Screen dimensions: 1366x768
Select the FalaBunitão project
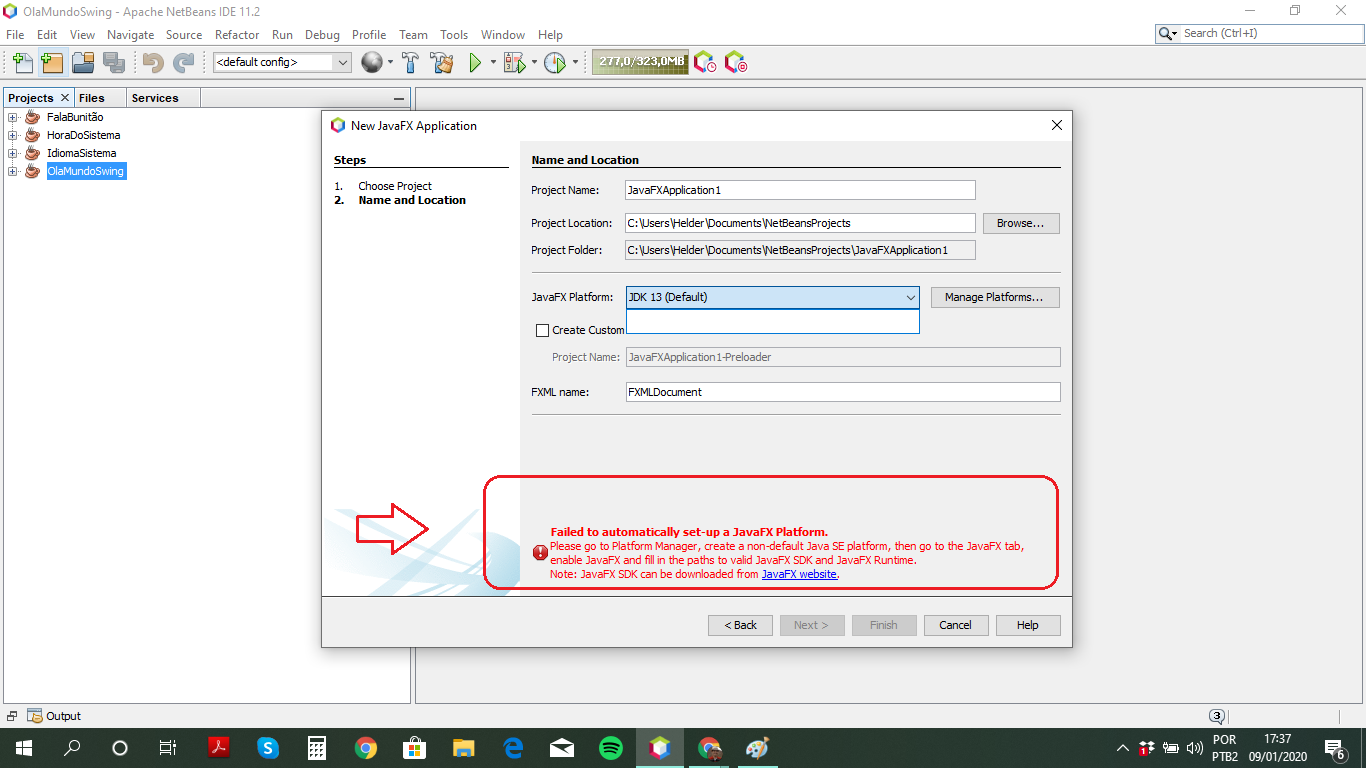click(x=75, y=117)
